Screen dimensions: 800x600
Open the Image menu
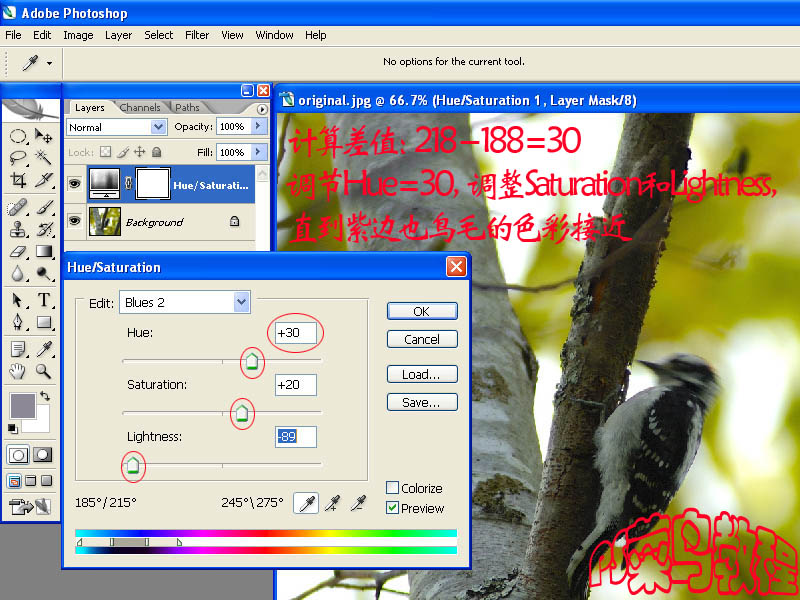[x=78, y=35]
